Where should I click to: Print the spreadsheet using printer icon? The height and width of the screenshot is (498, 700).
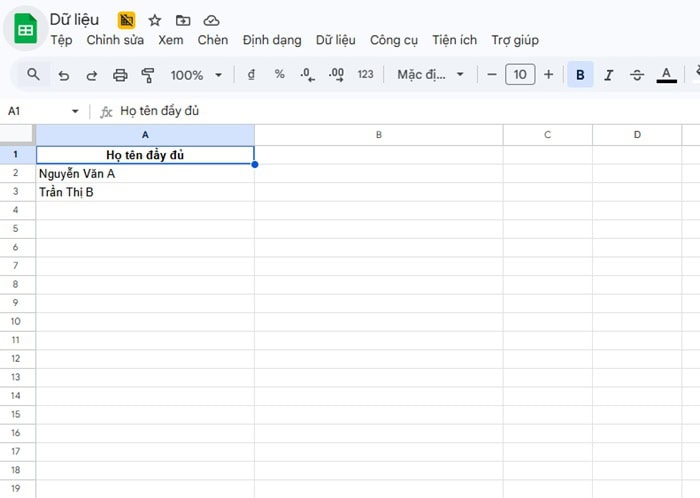click(x=120, y=75)
